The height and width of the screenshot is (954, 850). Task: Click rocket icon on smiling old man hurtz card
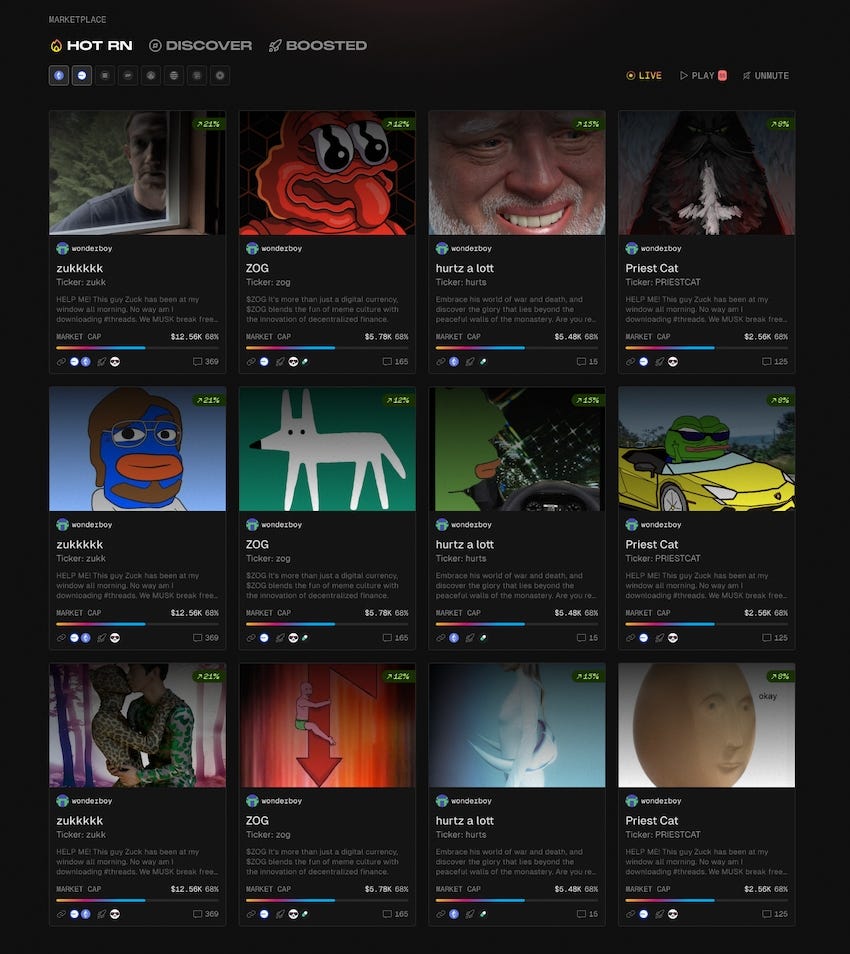[470, 361]
